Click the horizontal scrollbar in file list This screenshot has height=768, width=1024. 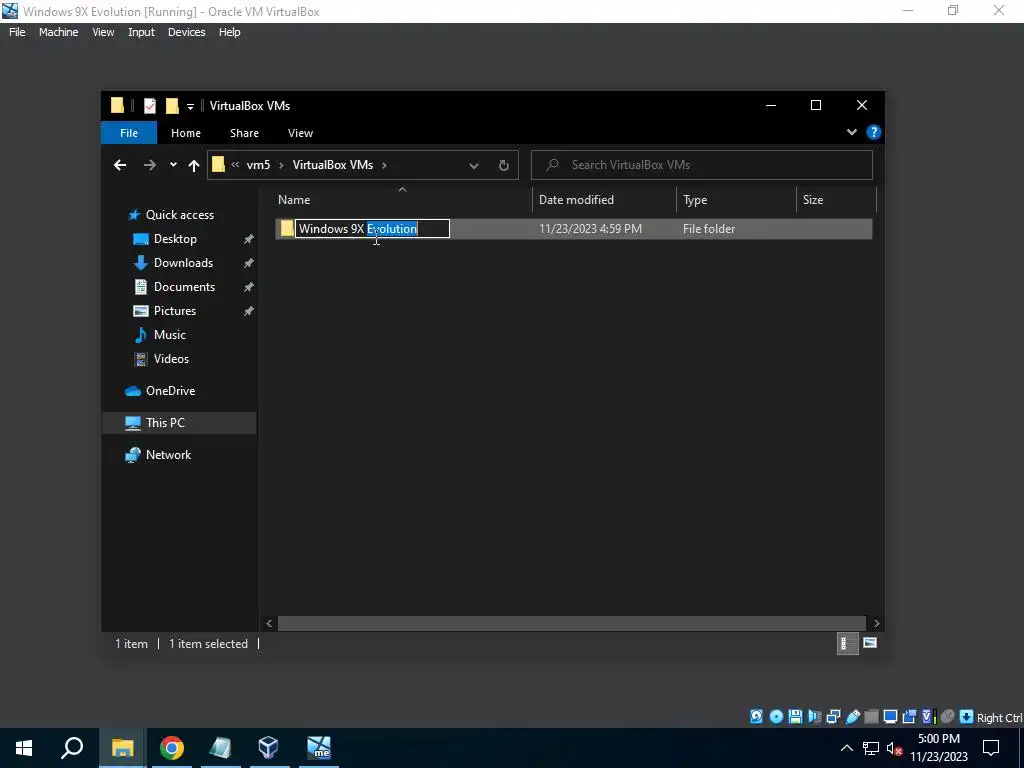[x=571, y=623]
